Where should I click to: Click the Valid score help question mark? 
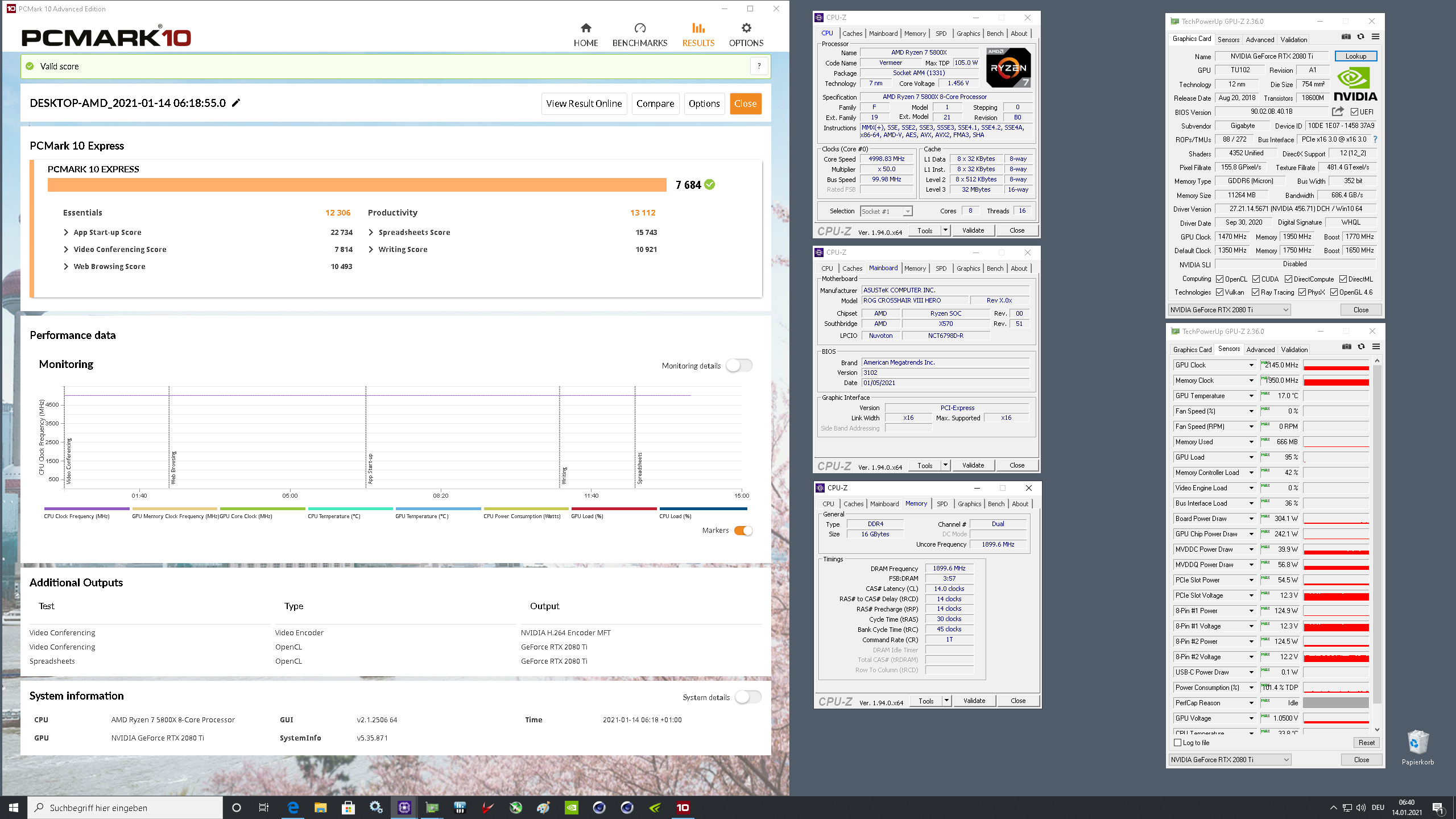759,67
